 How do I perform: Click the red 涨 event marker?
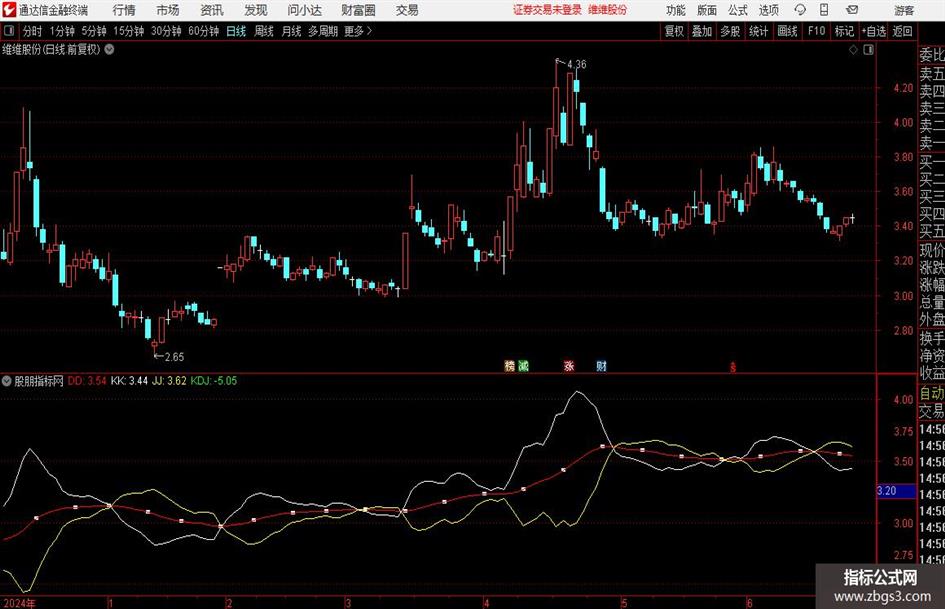[569, 365]
